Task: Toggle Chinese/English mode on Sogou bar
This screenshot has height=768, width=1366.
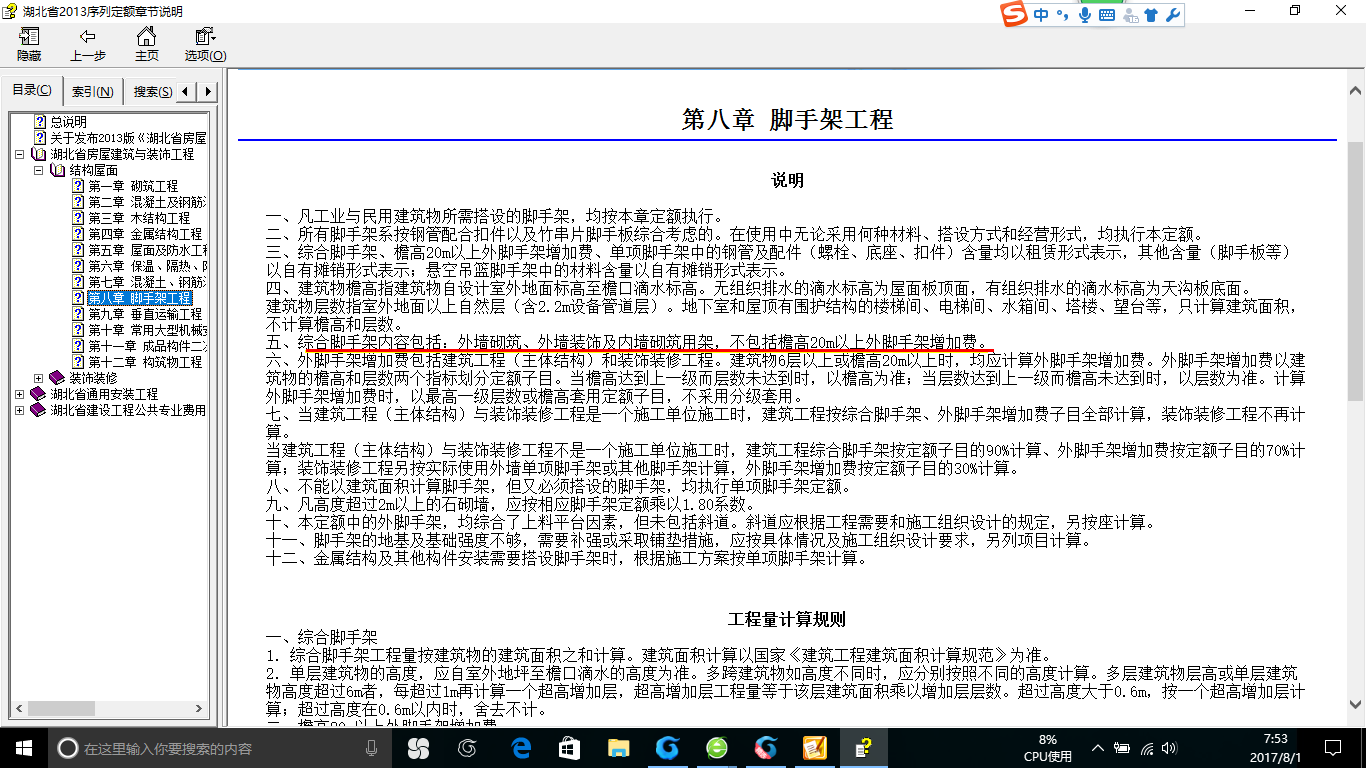Action: pyautogui.click(x=1042, y=15)
